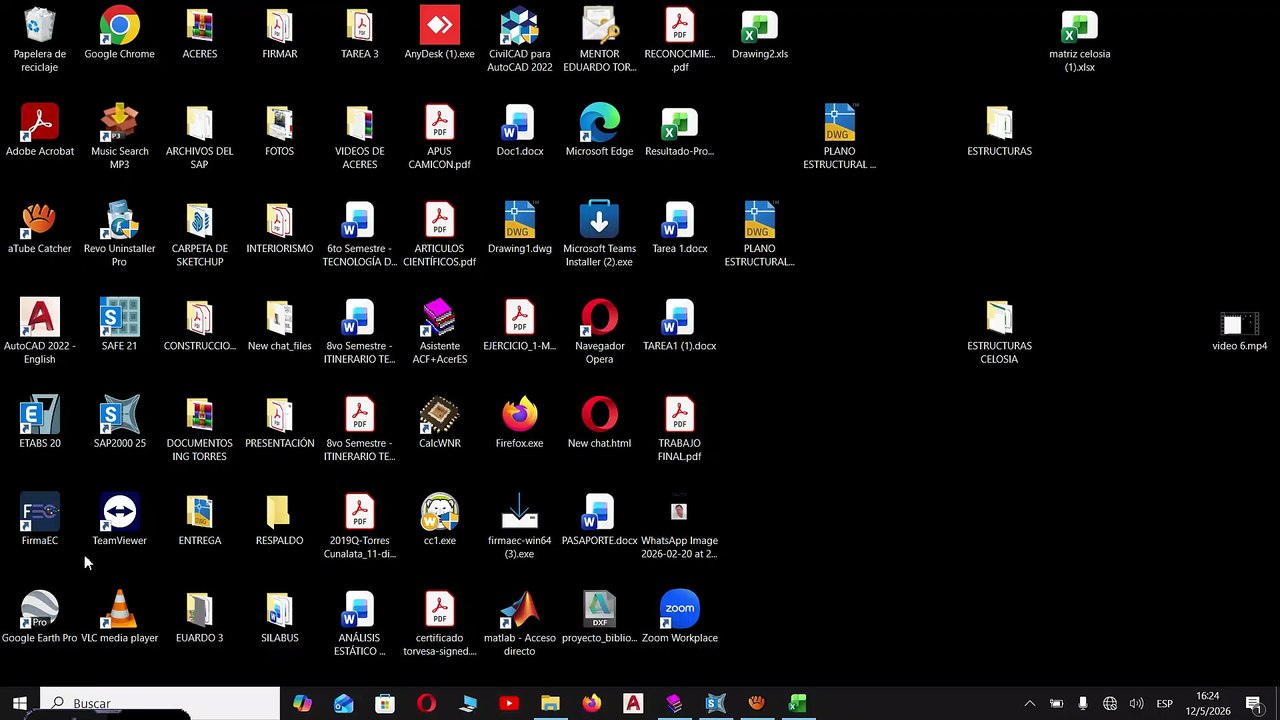This screenshot has width=1280, height=720.
Task: Open Microsoft Store from the taskbar
Action: pos(385,703)
